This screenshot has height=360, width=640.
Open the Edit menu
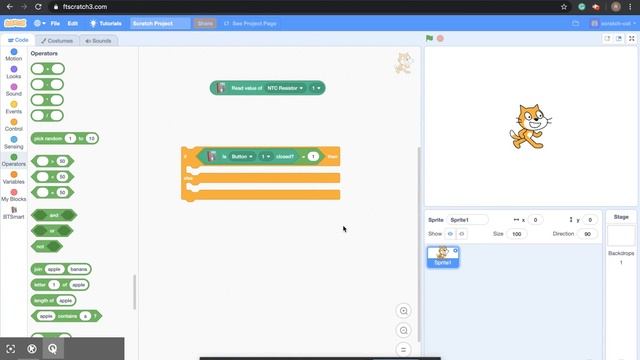[73, 24]
